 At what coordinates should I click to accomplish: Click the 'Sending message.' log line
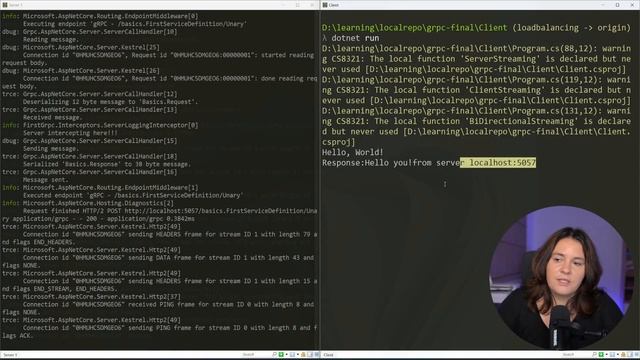[50, 149]
